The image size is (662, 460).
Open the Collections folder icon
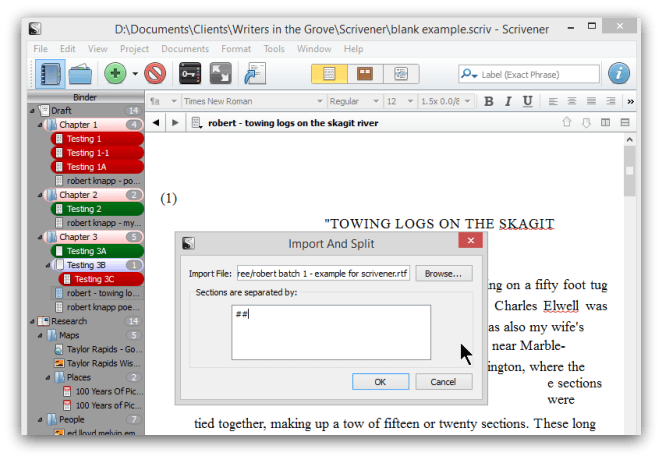[80, 74]
